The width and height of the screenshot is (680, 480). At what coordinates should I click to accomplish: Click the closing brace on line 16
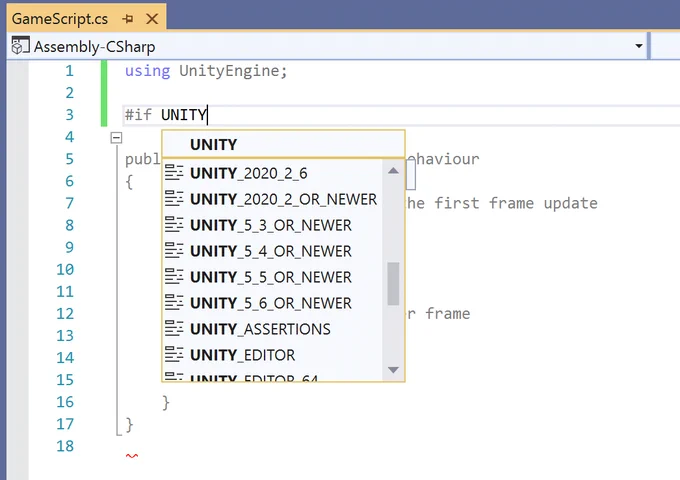click(166, 402)
